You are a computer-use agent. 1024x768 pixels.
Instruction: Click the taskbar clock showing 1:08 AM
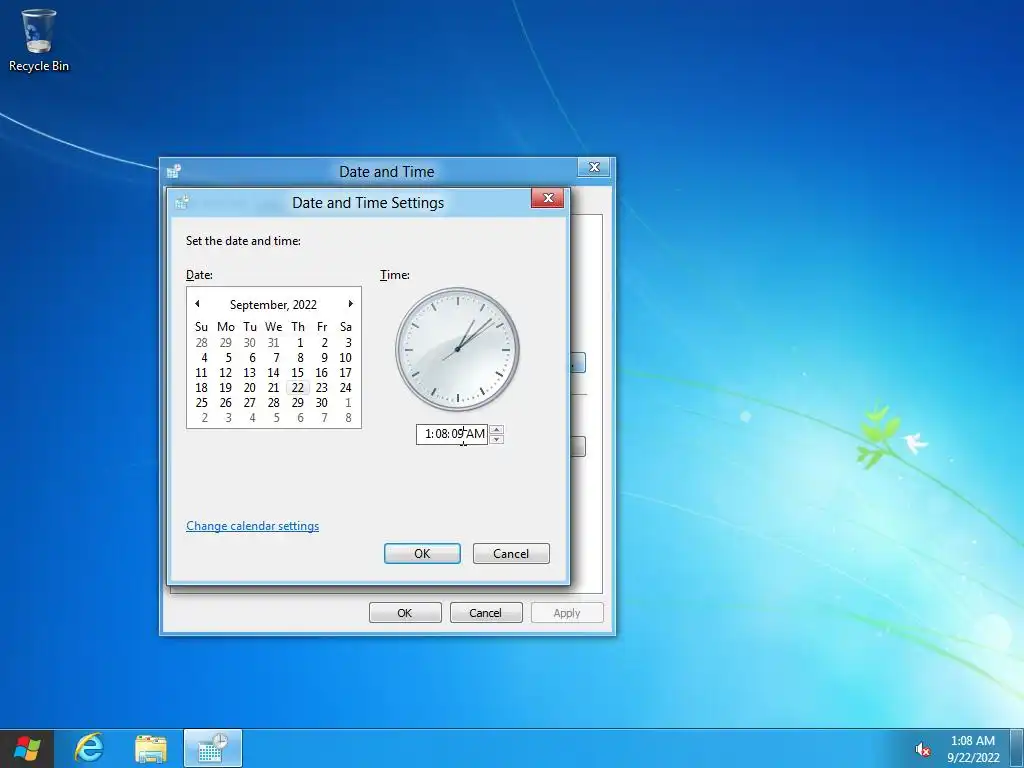972,749
